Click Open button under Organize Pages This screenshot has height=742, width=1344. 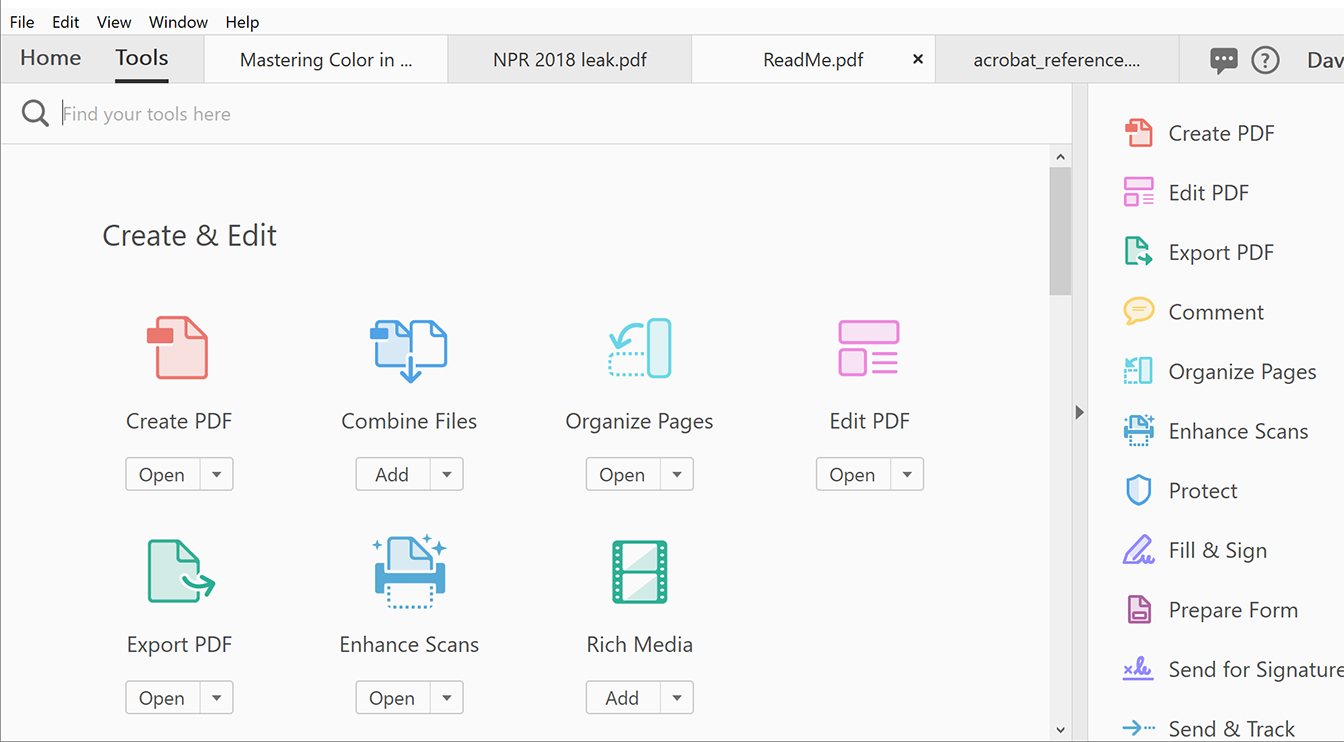(x=622, y=475)
